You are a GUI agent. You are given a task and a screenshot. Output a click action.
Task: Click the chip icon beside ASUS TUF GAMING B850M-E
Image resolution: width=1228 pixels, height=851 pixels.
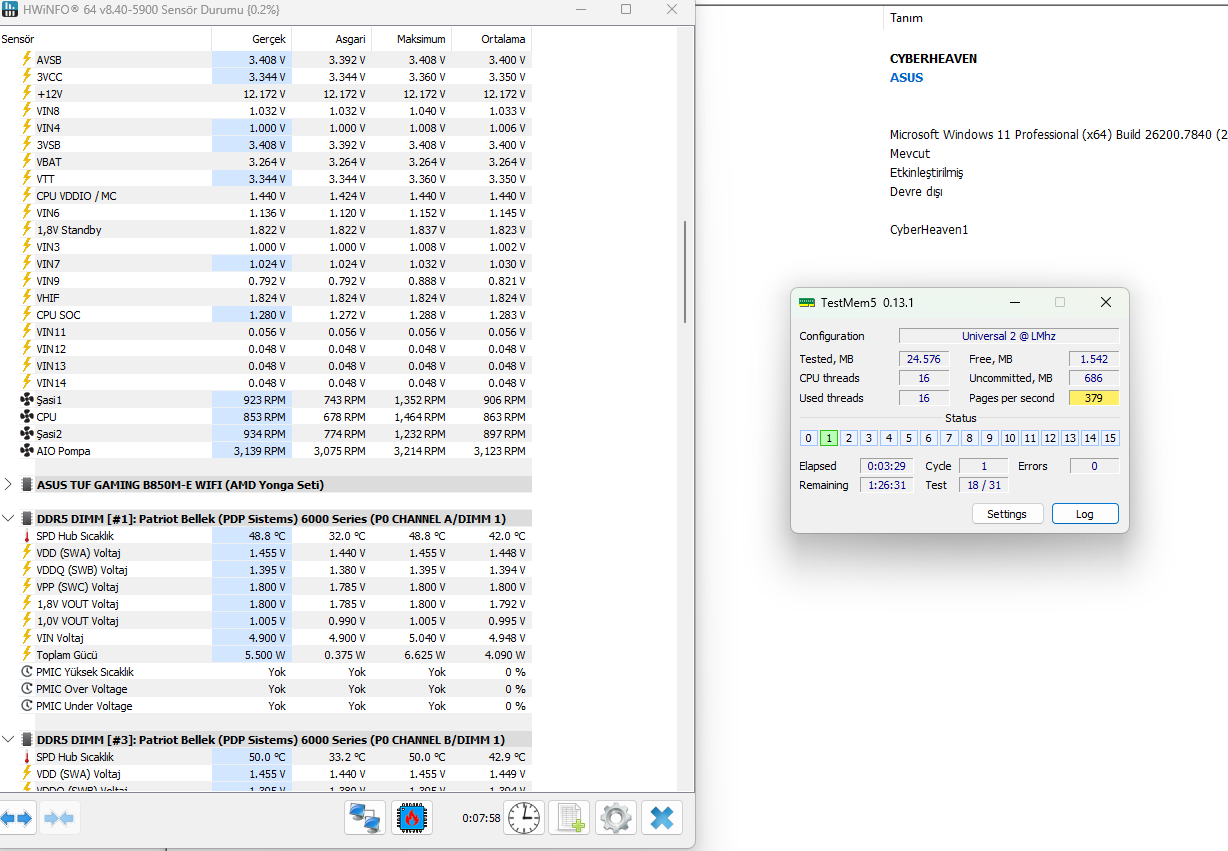click(x=27, y=485)
